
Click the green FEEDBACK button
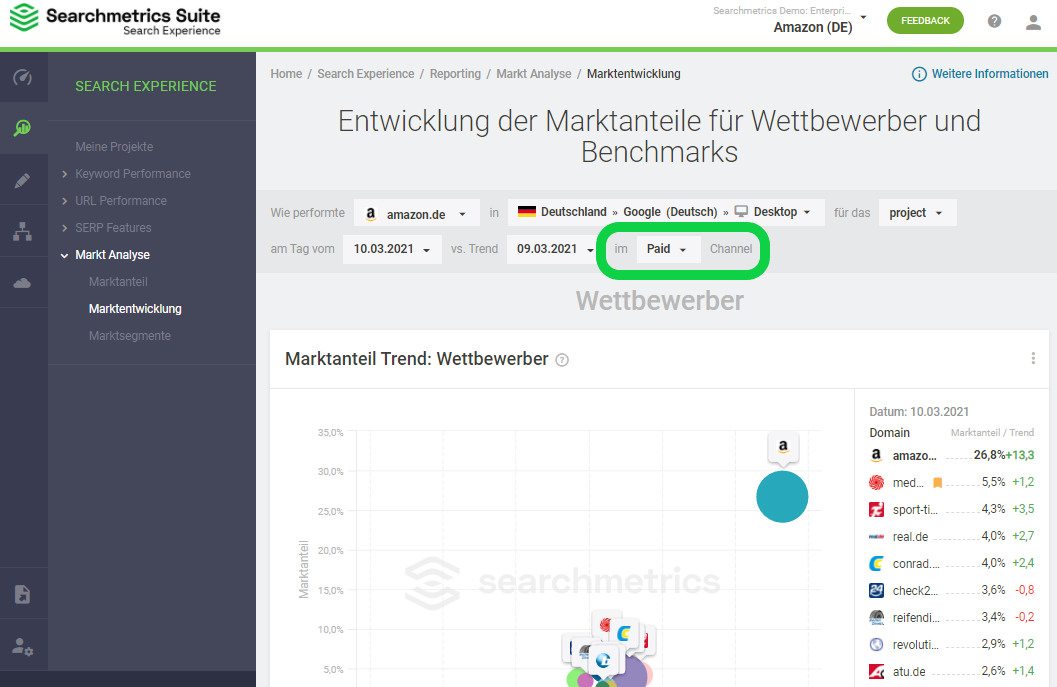[x=925, y=21]
